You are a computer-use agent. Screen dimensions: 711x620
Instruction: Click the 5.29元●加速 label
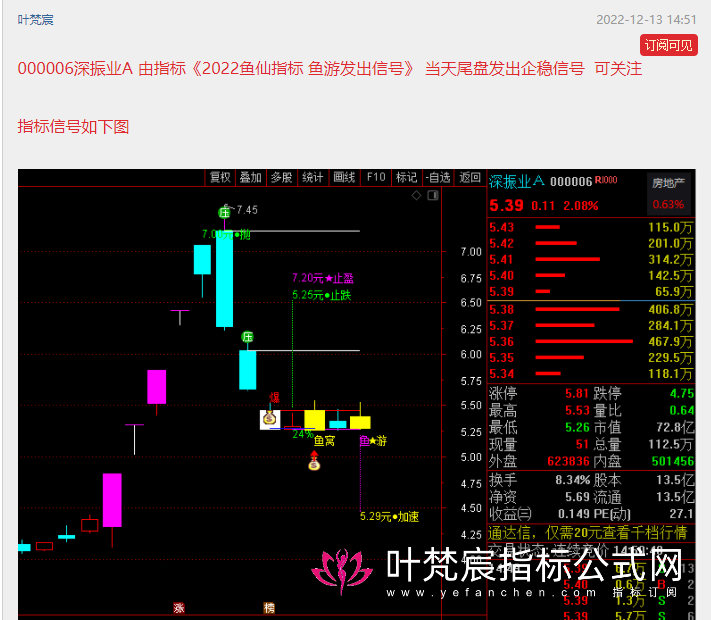click(x=390, y=517)
